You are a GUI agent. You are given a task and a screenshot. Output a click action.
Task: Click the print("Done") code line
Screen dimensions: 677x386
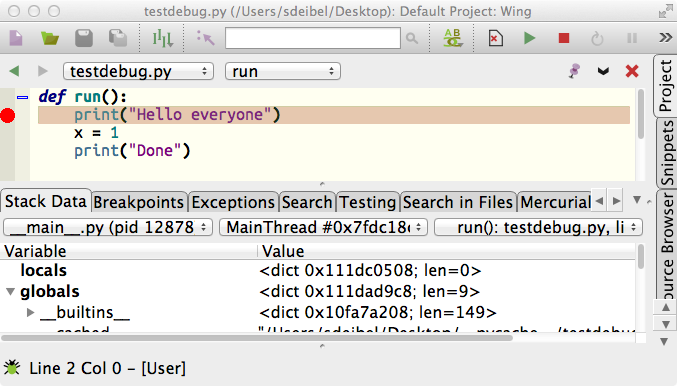pyautogui.click(x=132, y=151)
